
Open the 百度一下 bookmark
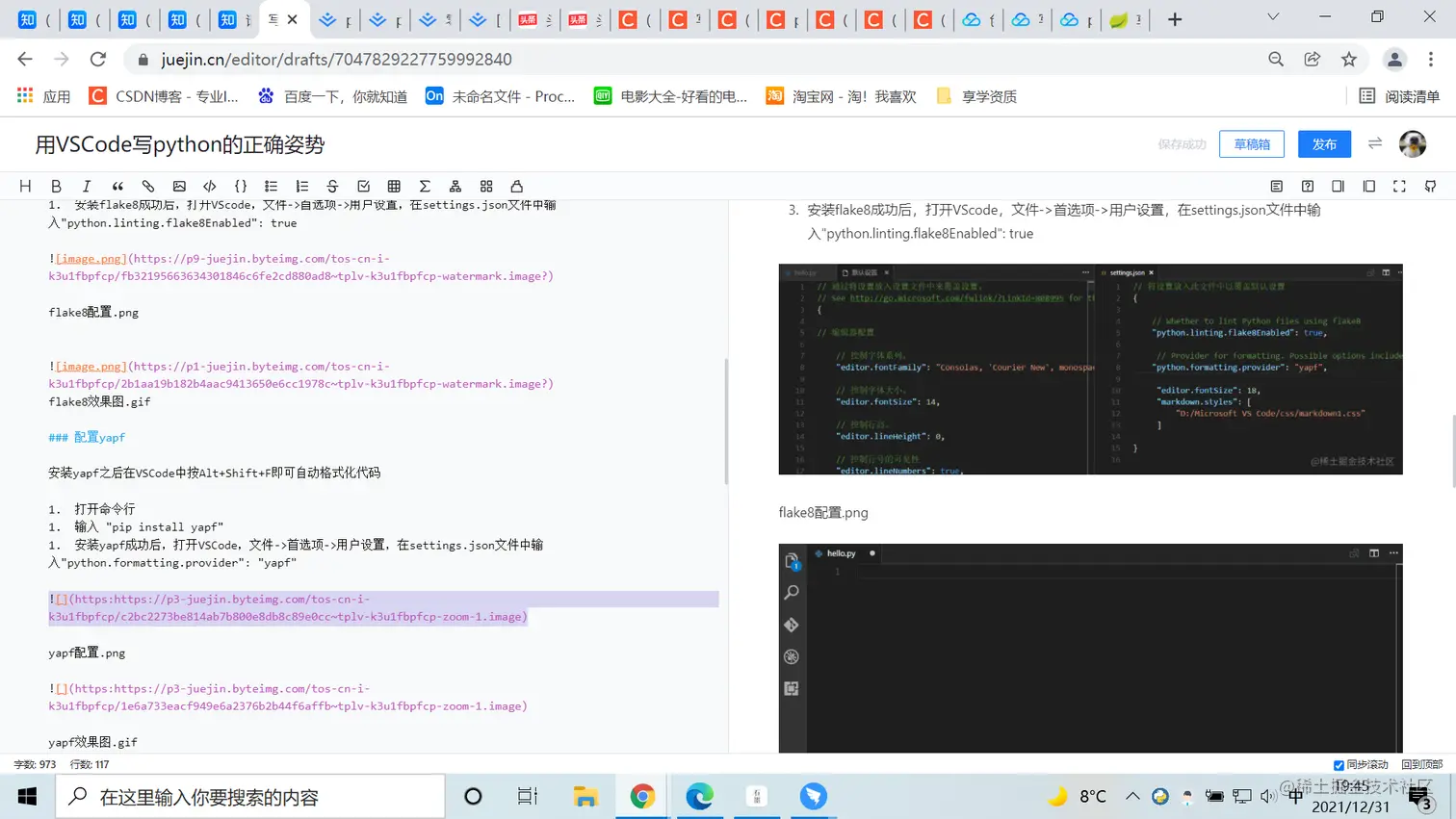coord(332,96)
